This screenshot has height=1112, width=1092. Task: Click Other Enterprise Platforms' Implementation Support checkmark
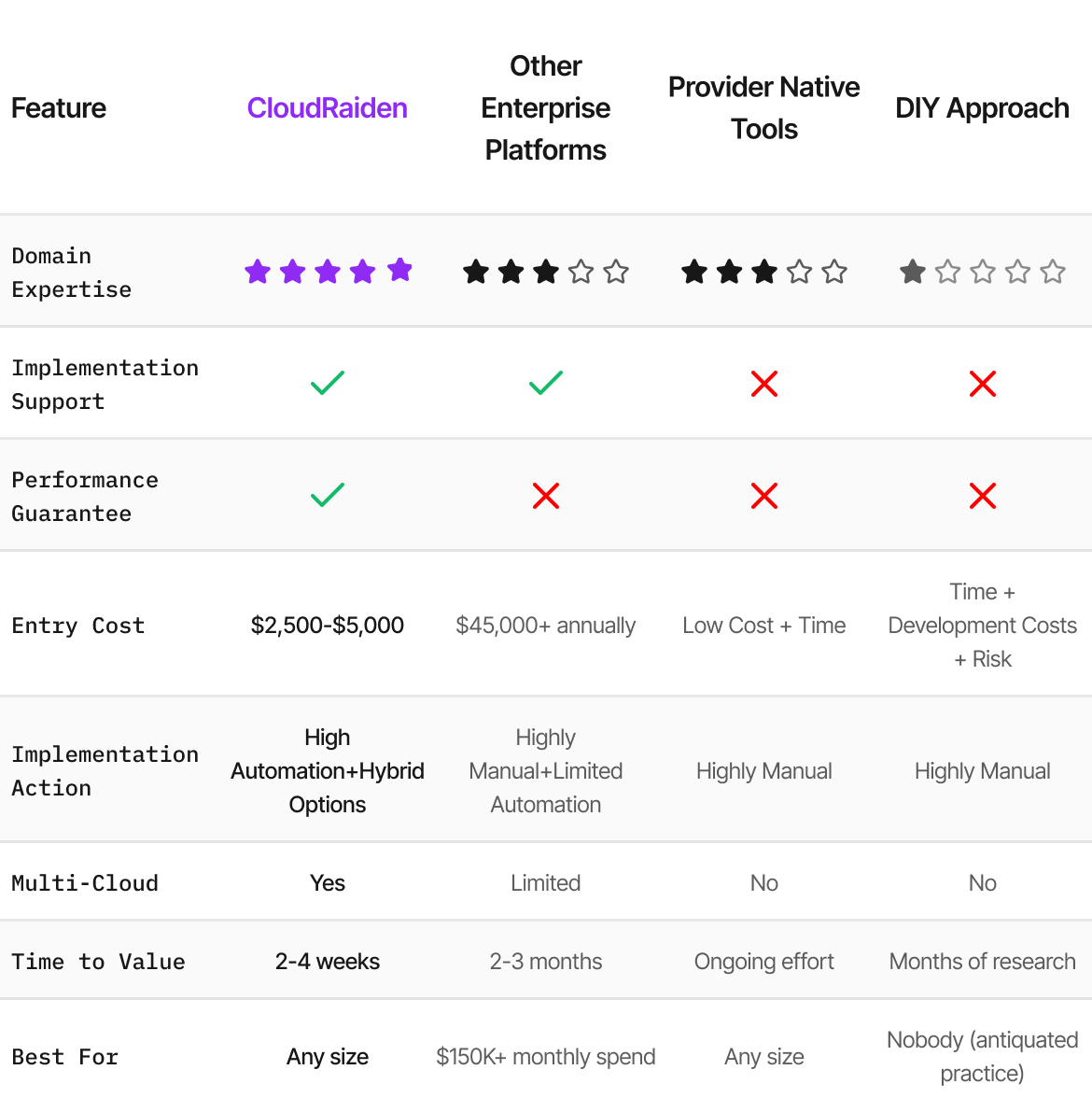point(546,383)
